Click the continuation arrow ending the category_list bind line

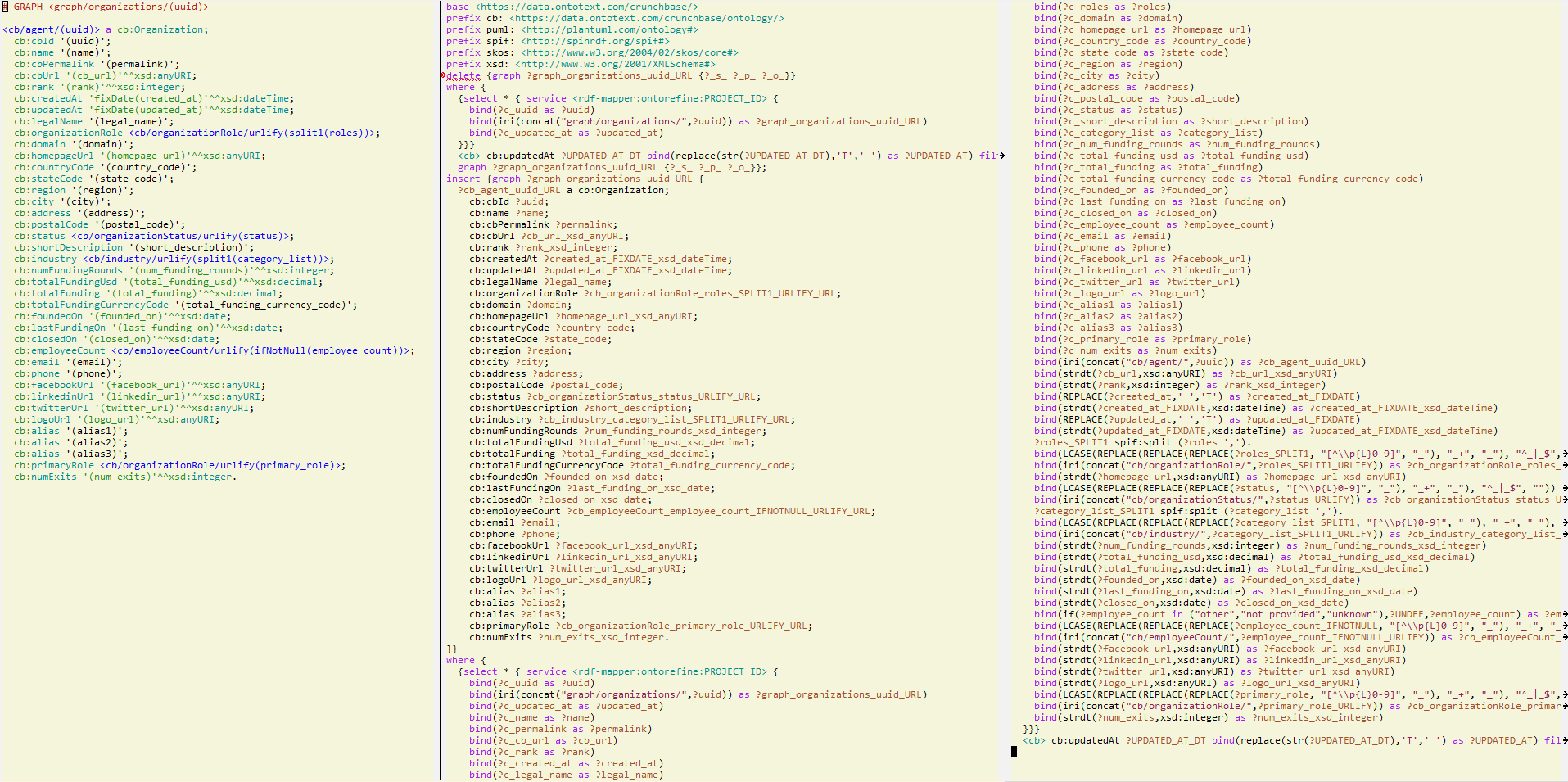(x=1564, y=522)
